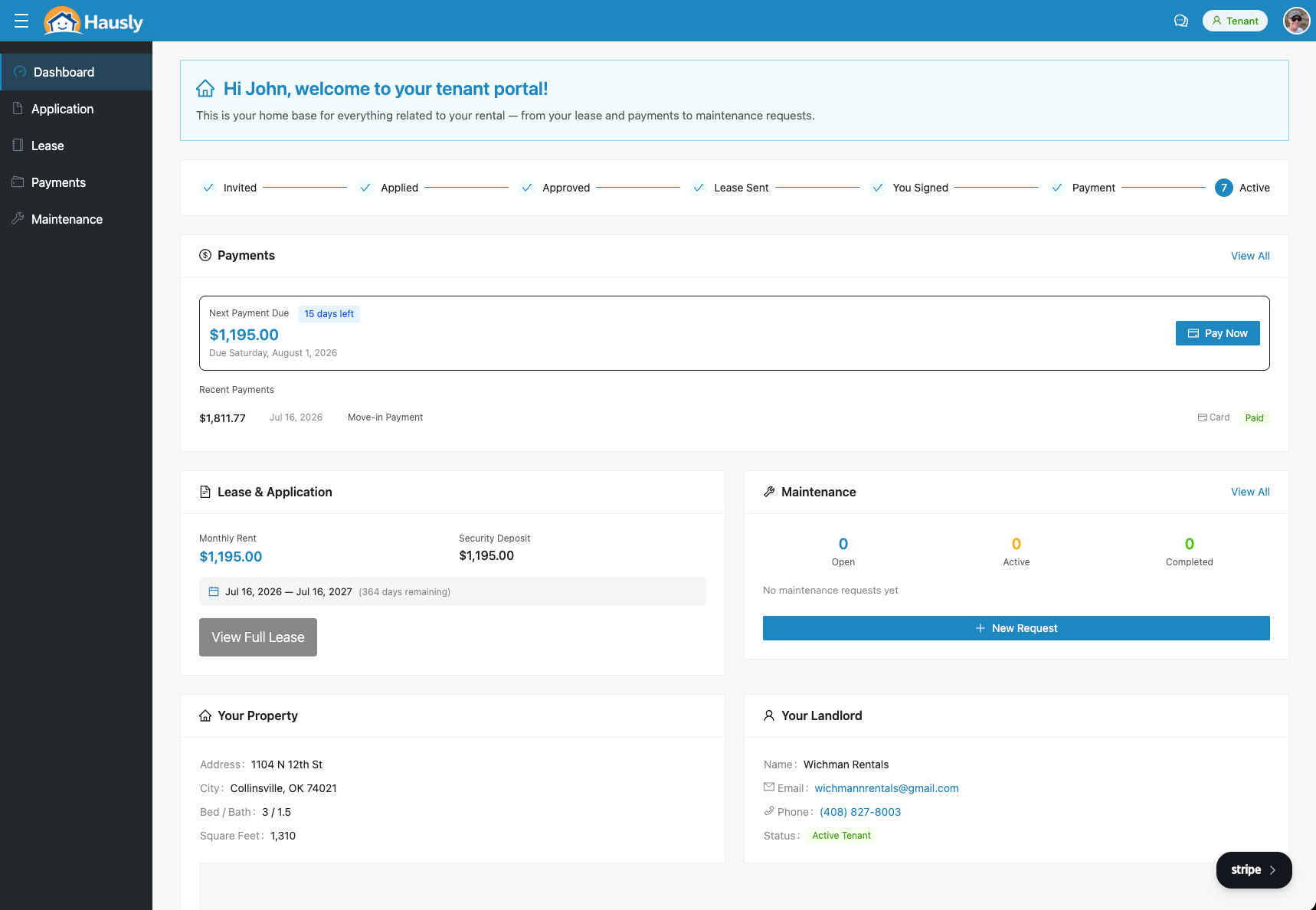This screenshot has width=1316, height=910.
Task: Click the Maintenance section wrench icon
Action: pyautogui.click(x=769, y=492)
